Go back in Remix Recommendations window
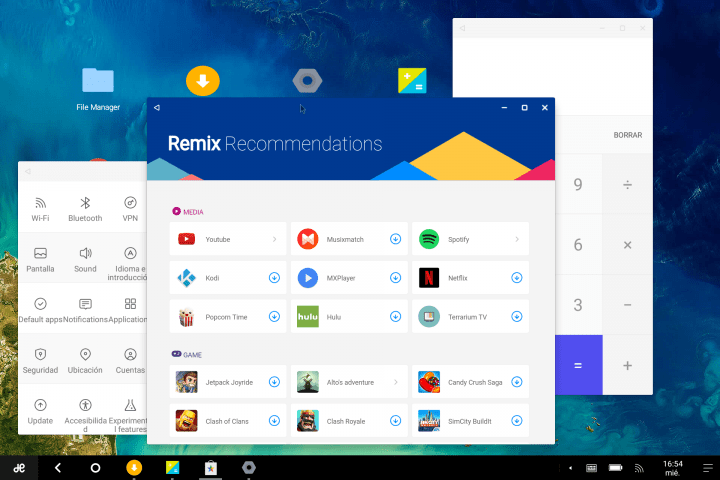Viewport: 720px width, 480px height. [x=157, y=107]
